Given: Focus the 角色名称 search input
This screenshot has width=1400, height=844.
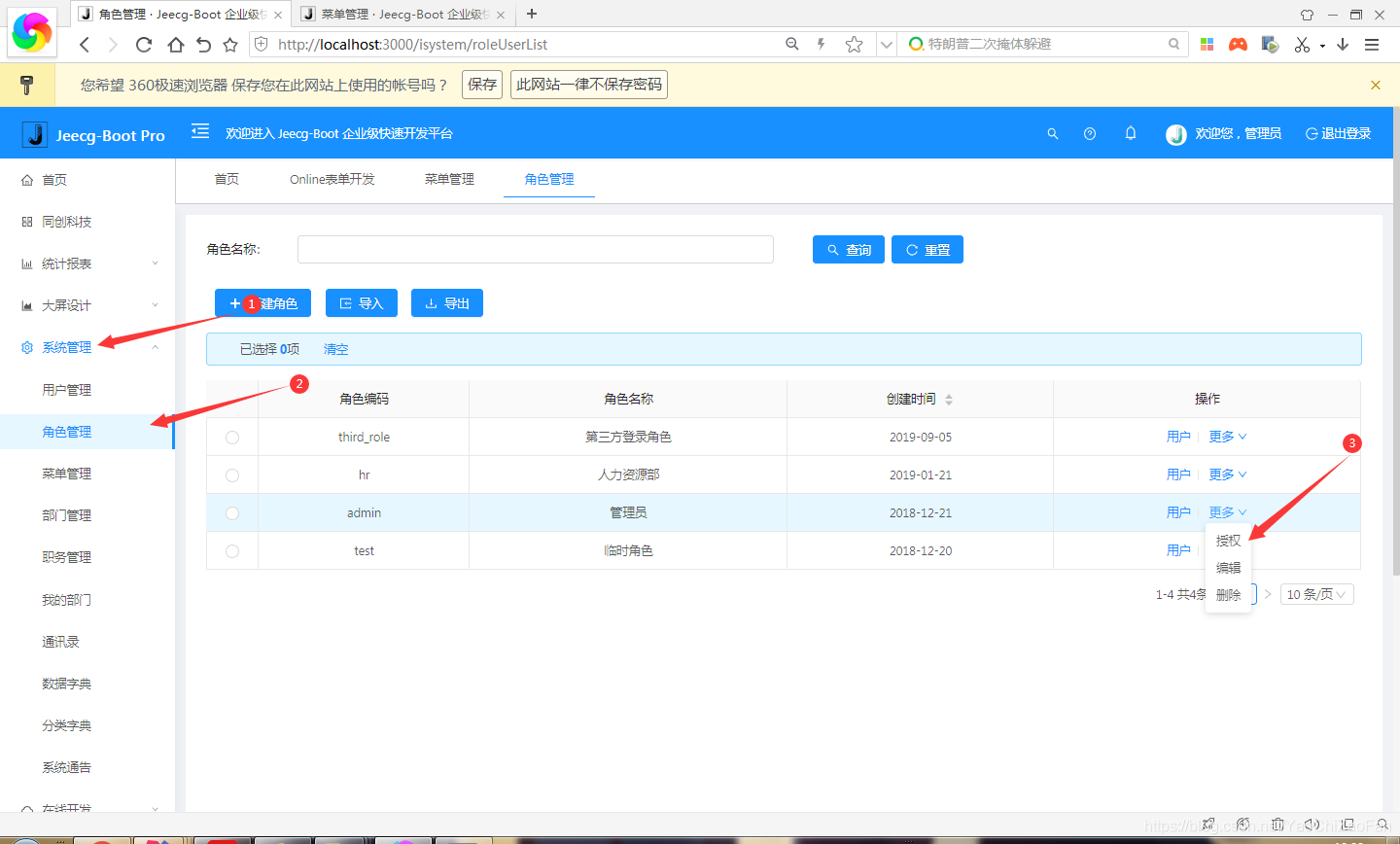Looking at the screenshot, I should (536, 249).
